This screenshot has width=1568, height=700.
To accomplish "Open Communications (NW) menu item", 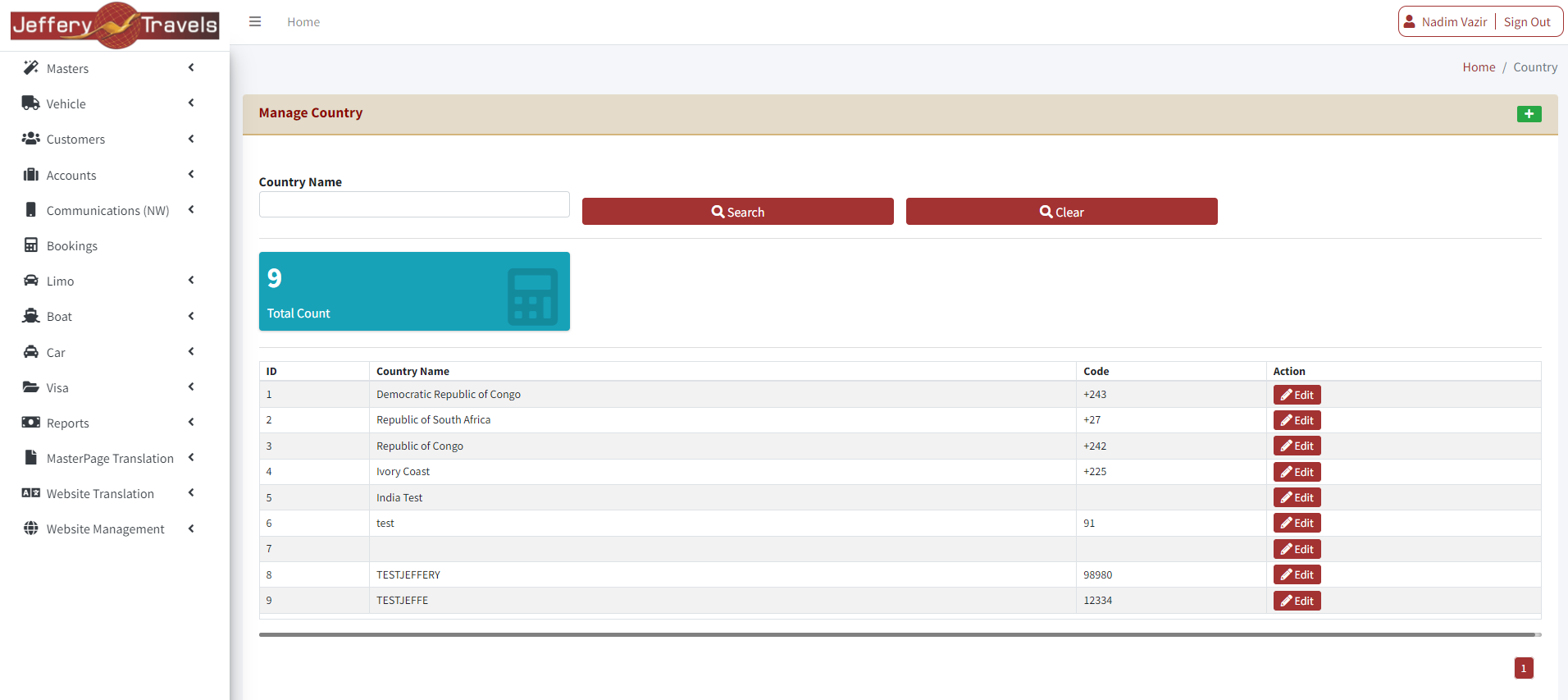I will click(107, 211).
